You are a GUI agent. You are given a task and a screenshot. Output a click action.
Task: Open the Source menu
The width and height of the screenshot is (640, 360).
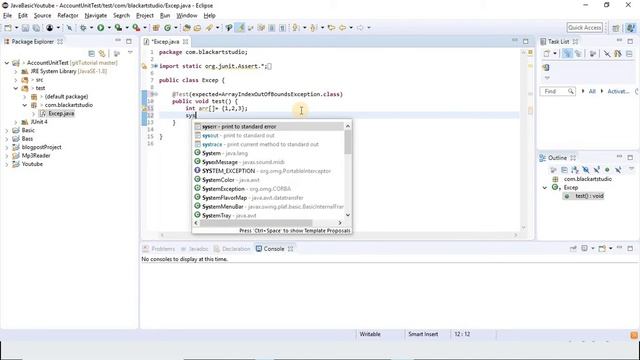click(42, 16)
